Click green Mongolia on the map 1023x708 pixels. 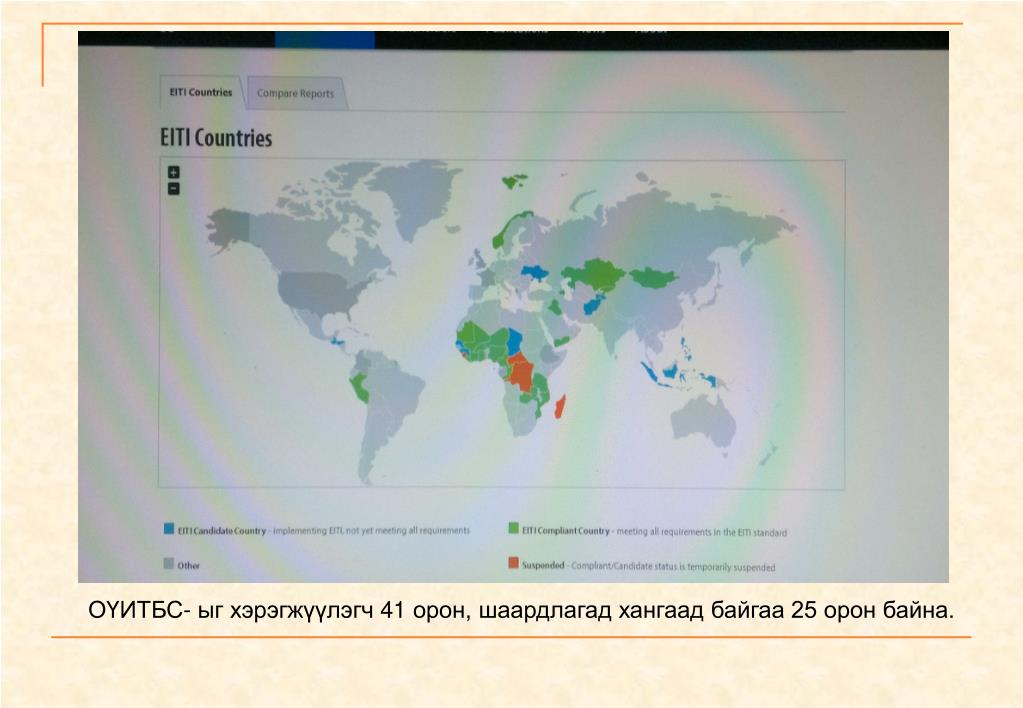[653, 277]
